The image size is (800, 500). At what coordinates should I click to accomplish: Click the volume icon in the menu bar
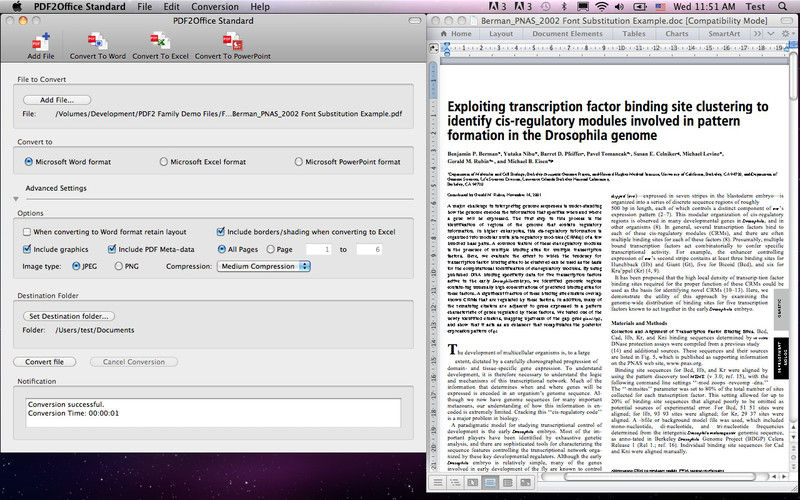(620, 7)
